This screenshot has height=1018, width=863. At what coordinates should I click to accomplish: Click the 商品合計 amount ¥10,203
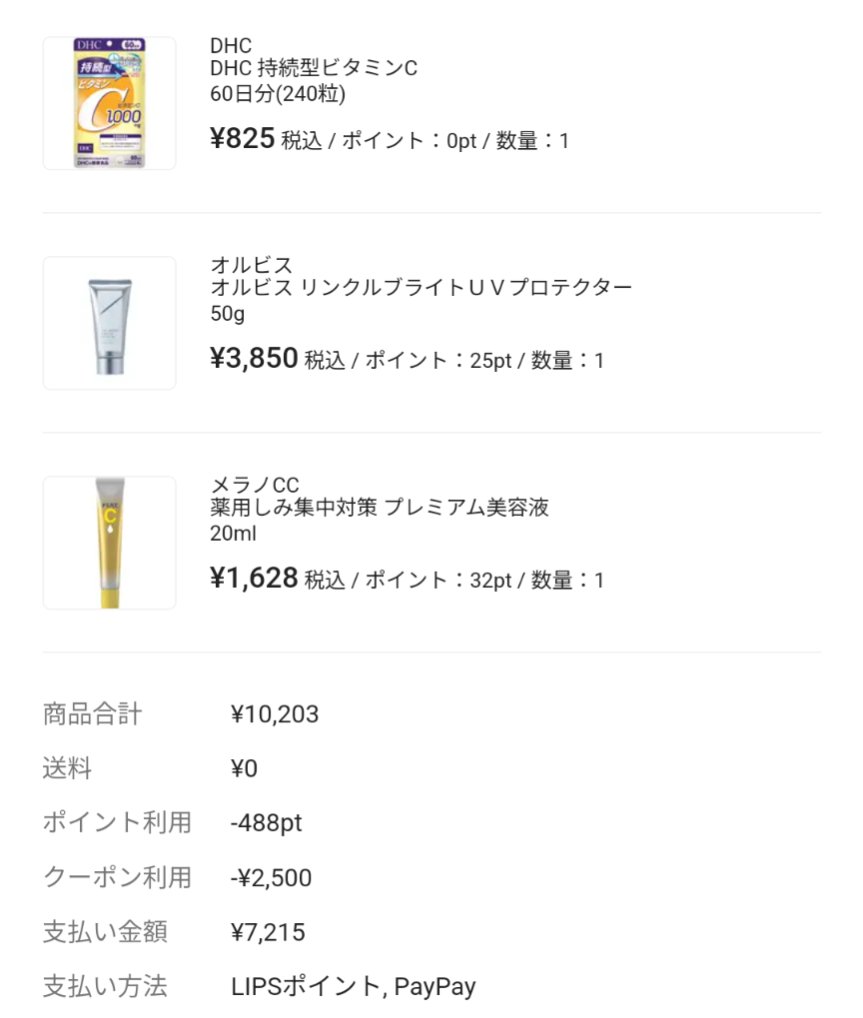[x=275, y=714]
